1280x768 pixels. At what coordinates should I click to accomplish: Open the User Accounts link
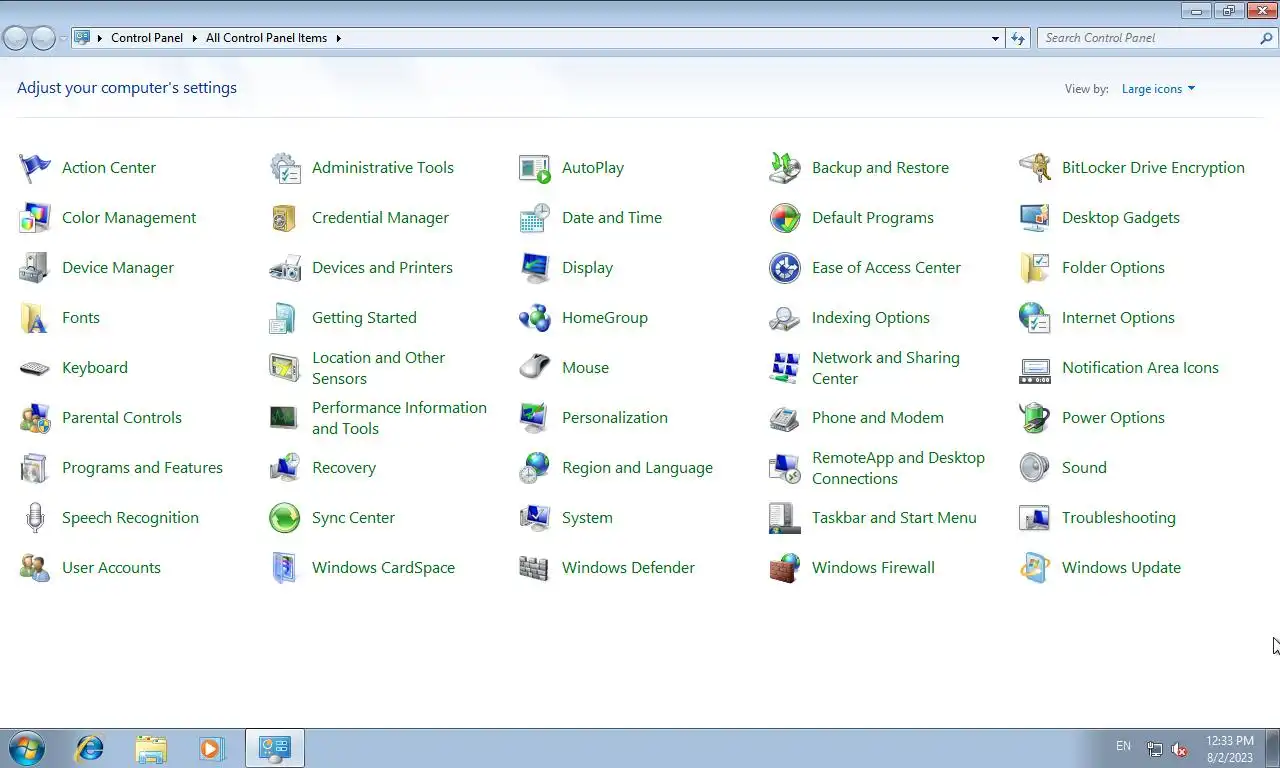111,568
